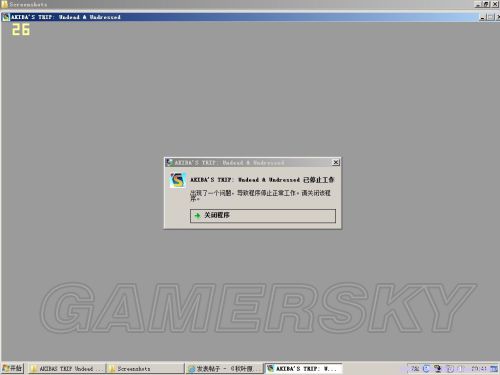Close the crash error dialog
Image resolution: width=500 pixels, height=375 pixels.
click(x=336, y=162)
